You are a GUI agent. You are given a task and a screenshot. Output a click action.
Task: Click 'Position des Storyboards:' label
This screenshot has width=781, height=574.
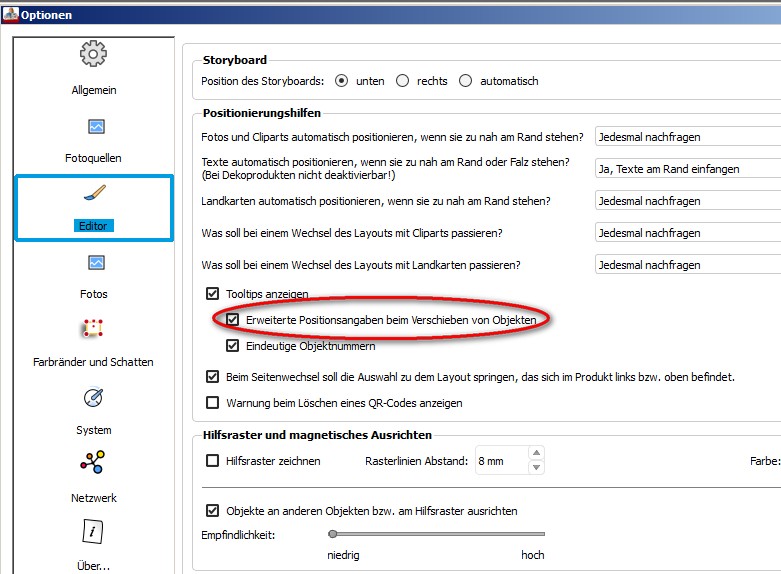(x=262, y=81)
